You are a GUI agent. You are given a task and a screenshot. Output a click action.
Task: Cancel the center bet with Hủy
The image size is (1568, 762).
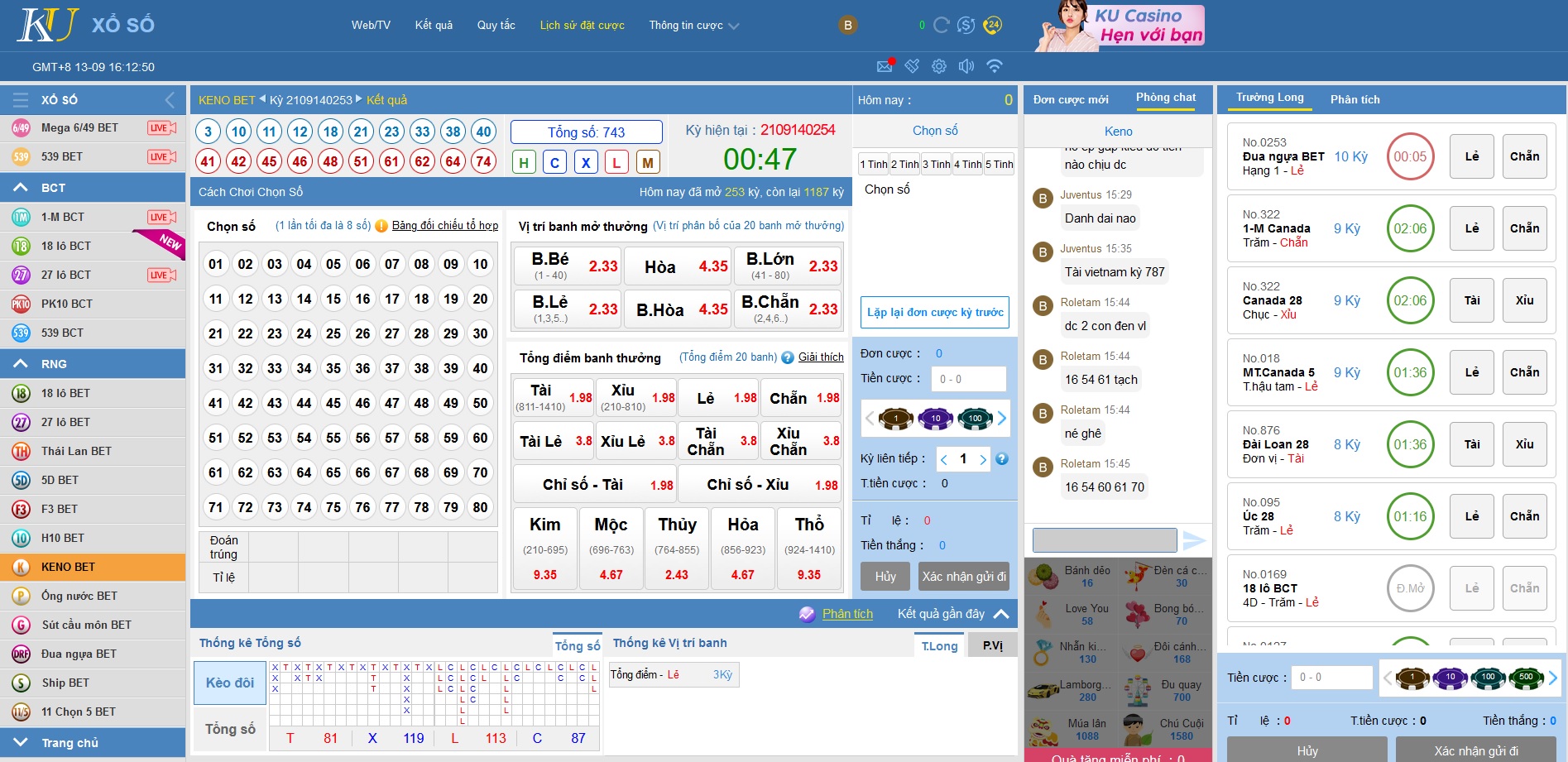[885, 577]
